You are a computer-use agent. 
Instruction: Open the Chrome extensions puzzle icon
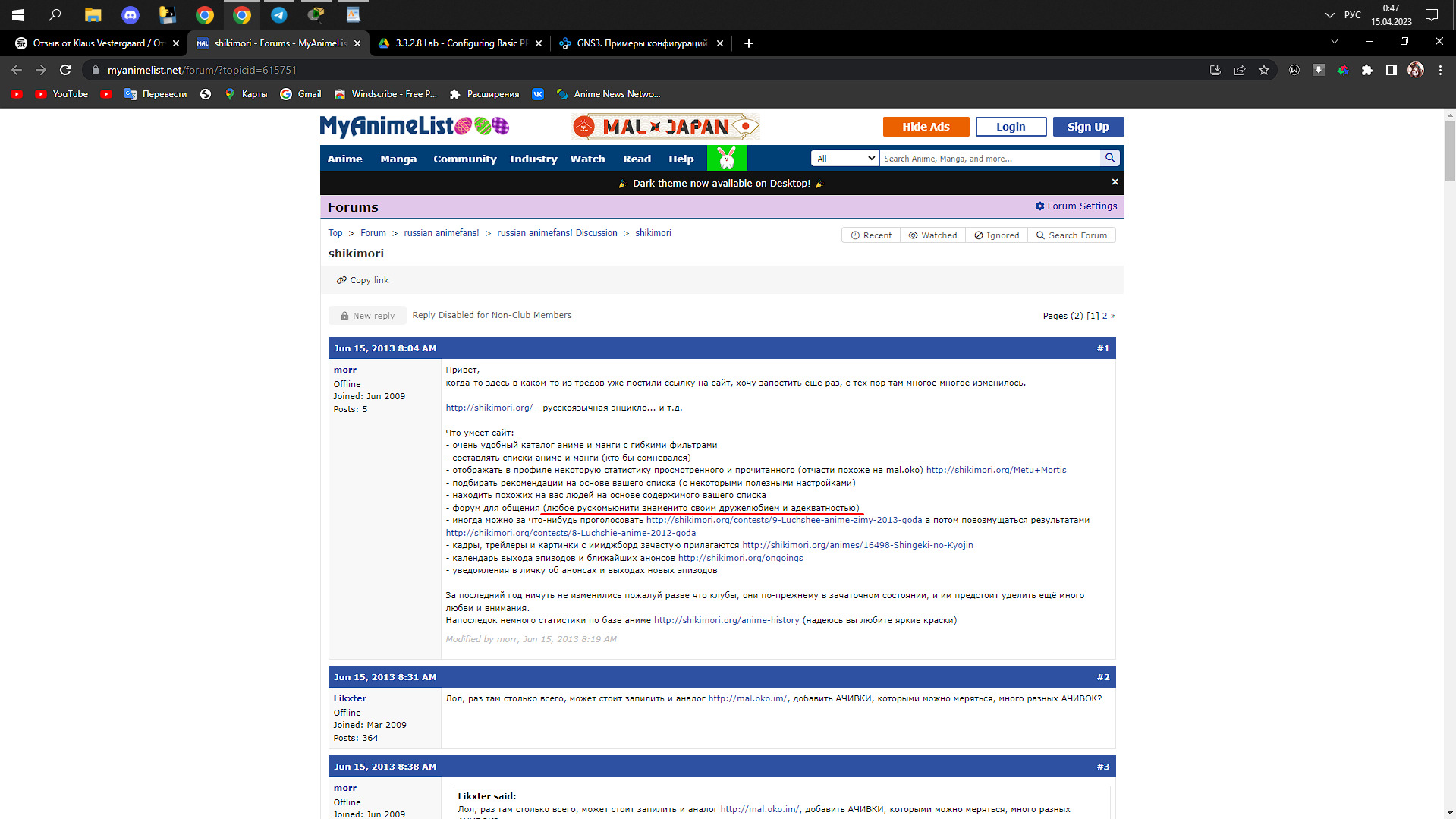point(1367,70)
